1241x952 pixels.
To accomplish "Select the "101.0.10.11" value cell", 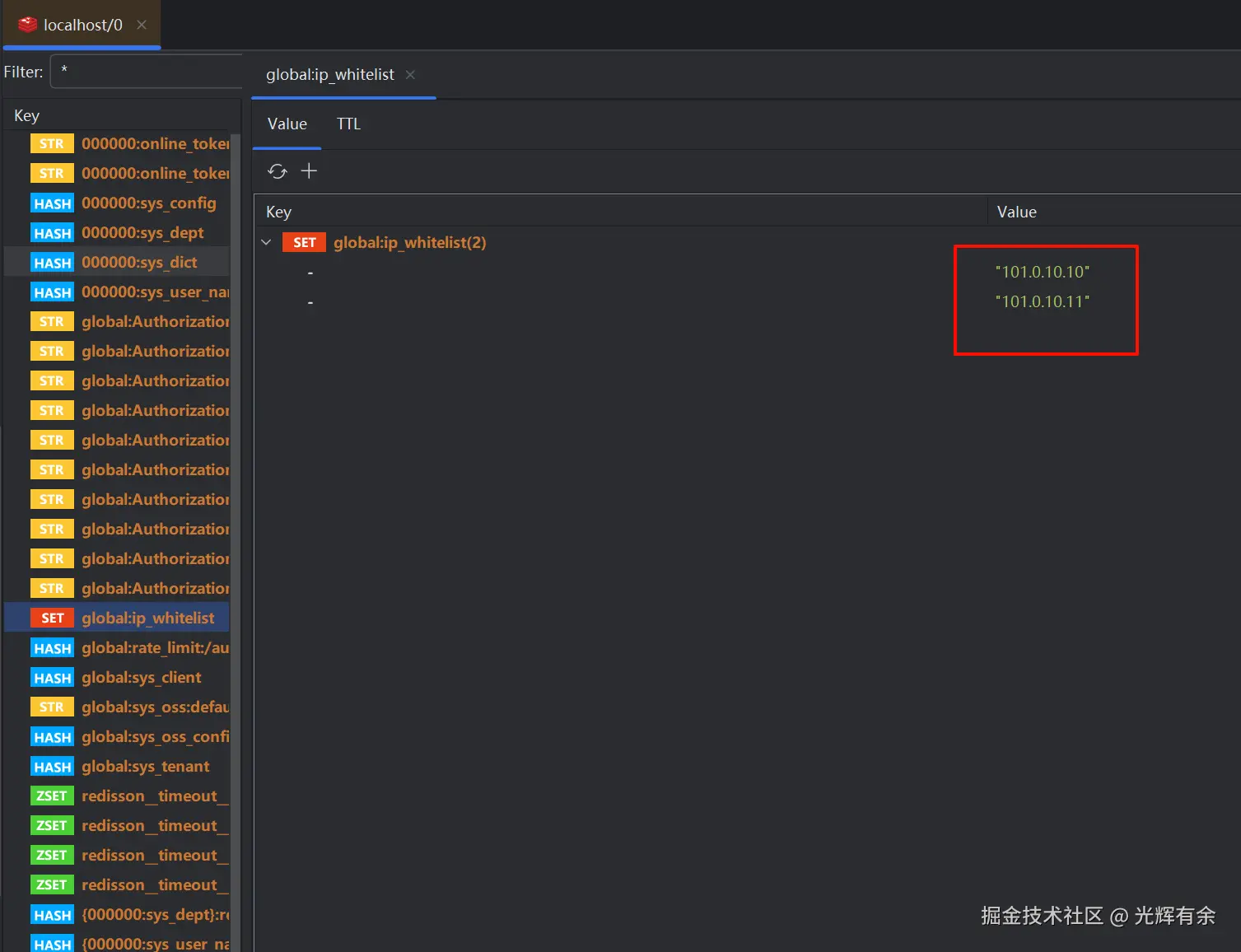I will pyautogui.click(x=1043, y=301).
